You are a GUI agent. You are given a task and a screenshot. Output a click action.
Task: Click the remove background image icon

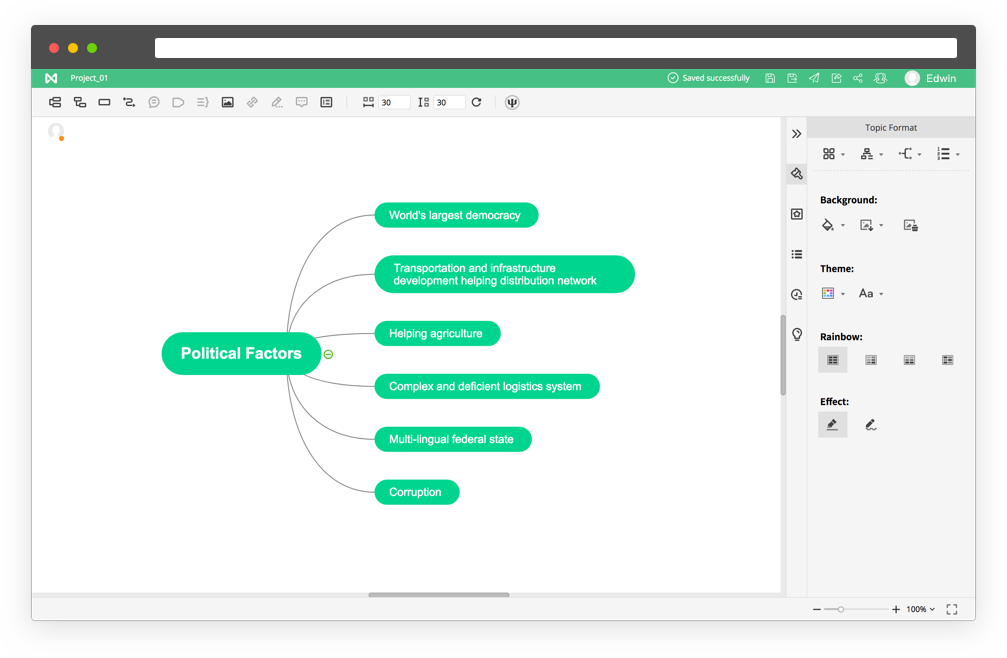click(910, 226)
